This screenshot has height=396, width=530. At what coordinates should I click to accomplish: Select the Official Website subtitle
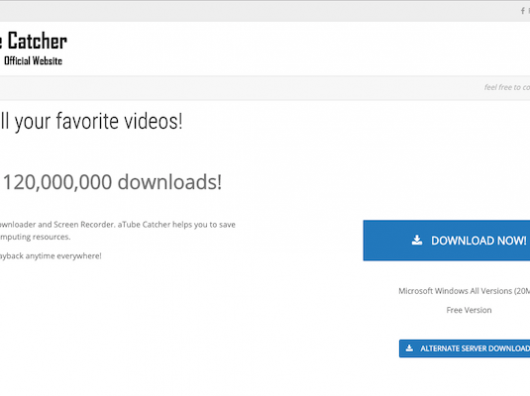coord(33,61)
